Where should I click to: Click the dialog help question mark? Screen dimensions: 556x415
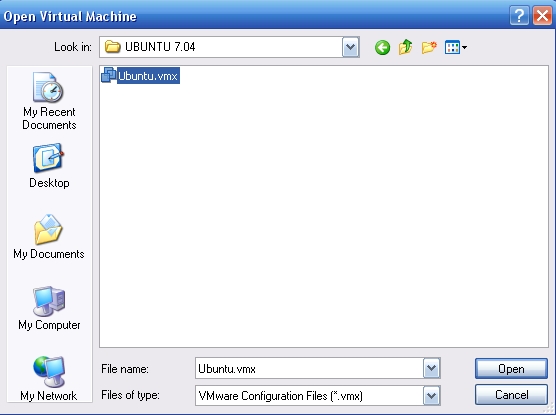519,16
